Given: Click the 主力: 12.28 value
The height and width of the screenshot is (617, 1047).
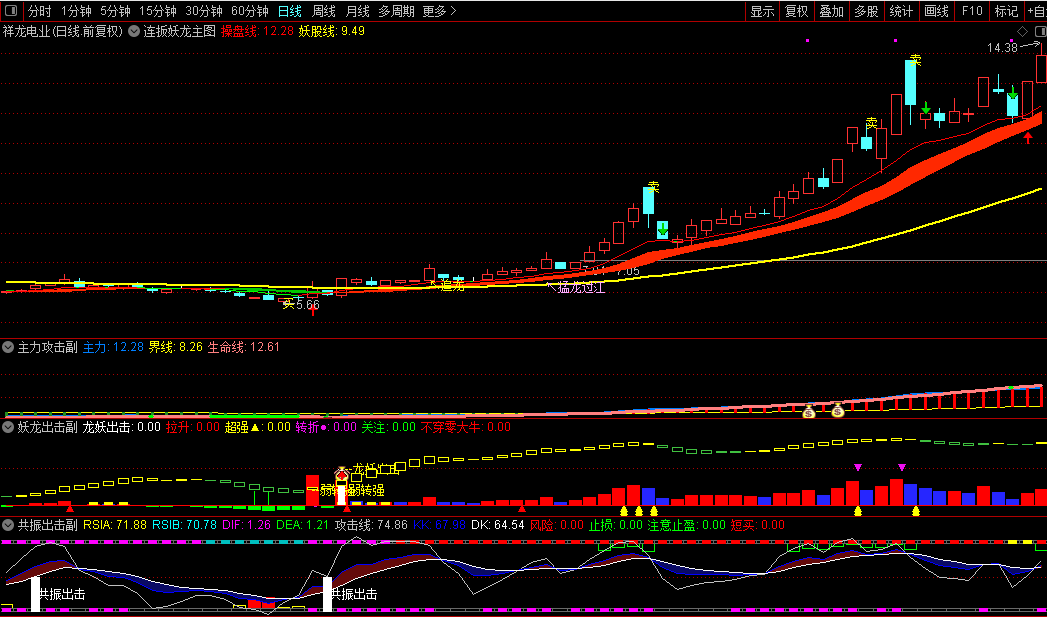Looking at the screenshot, I should point(113,347).
